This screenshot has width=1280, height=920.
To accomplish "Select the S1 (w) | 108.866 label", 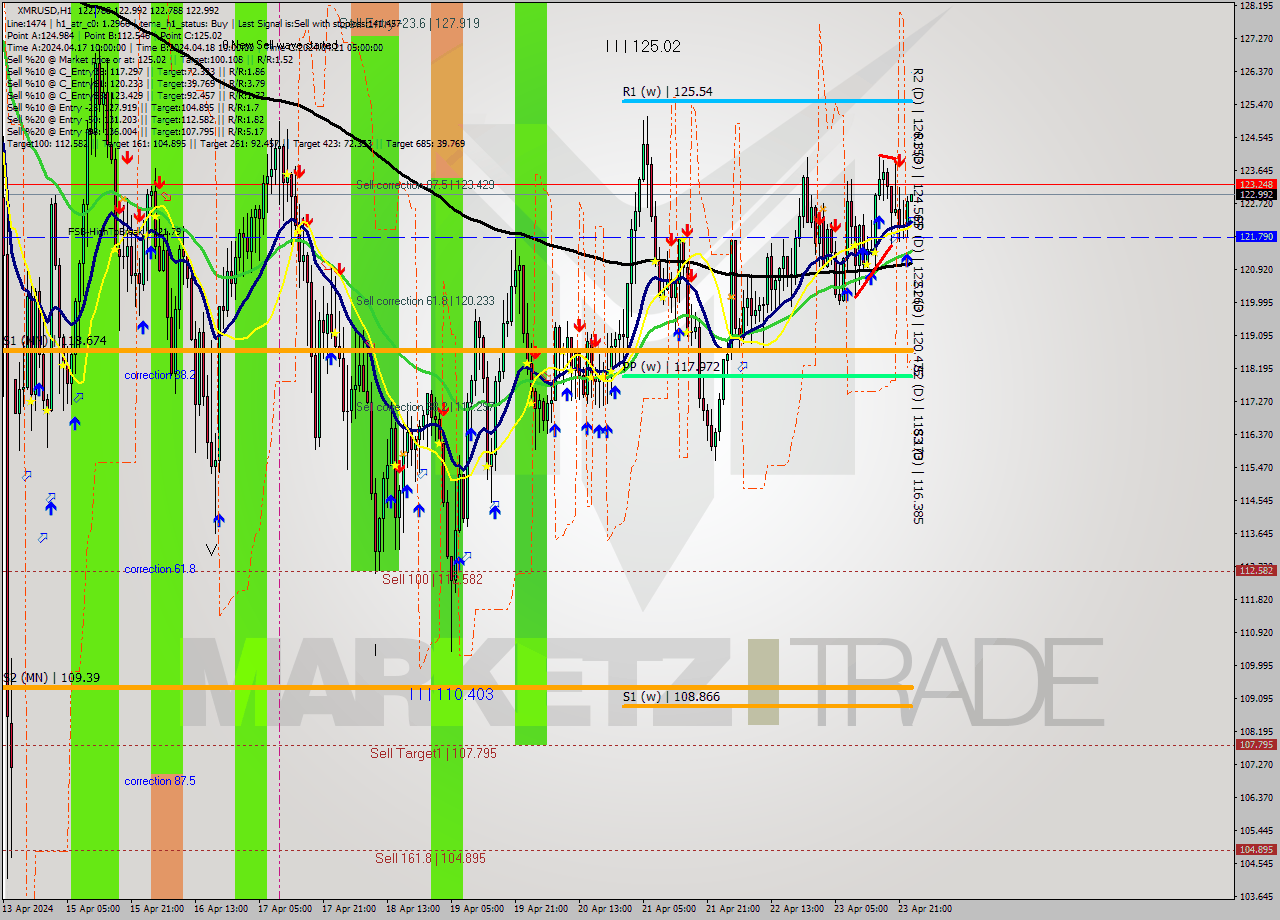I will (x=671, y=696).
